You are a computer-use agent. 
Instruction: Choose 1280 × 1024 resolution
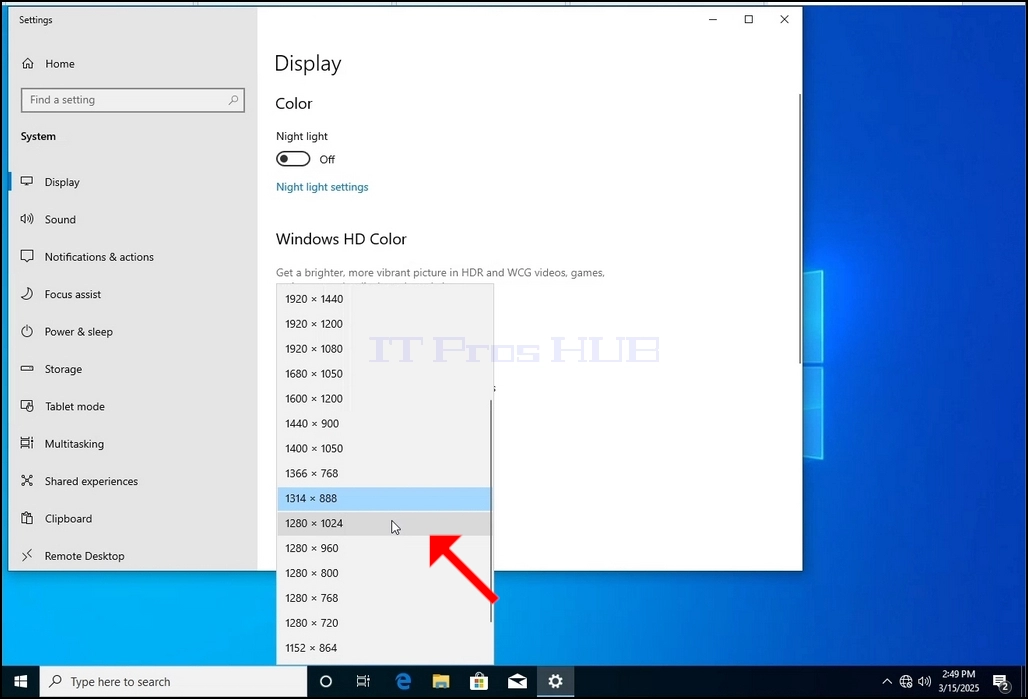click(385, 523)
